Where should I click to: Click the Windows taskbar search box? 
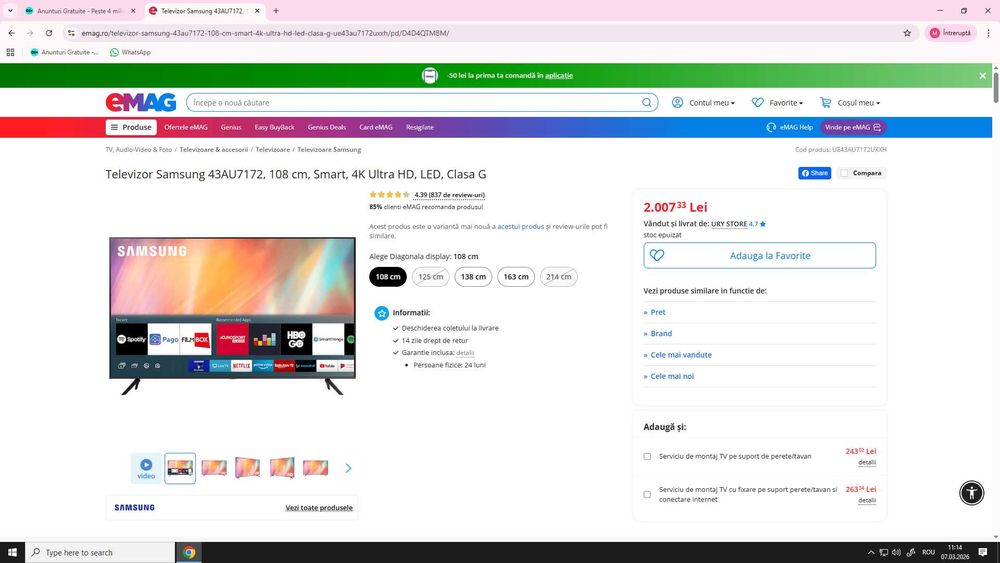pyautogui.click(x=100, y=552)
